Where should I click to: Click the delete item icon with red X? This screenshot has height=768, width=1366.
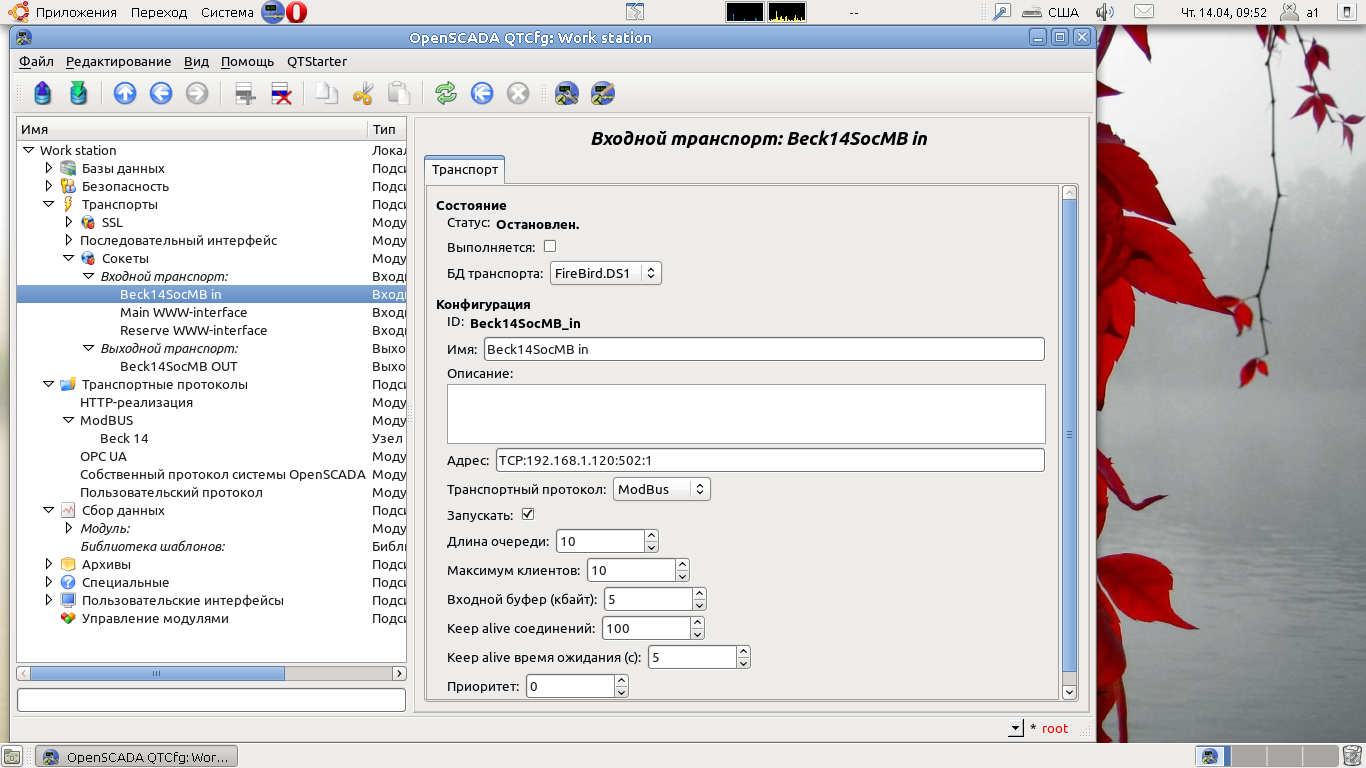(x=282, y=93)
